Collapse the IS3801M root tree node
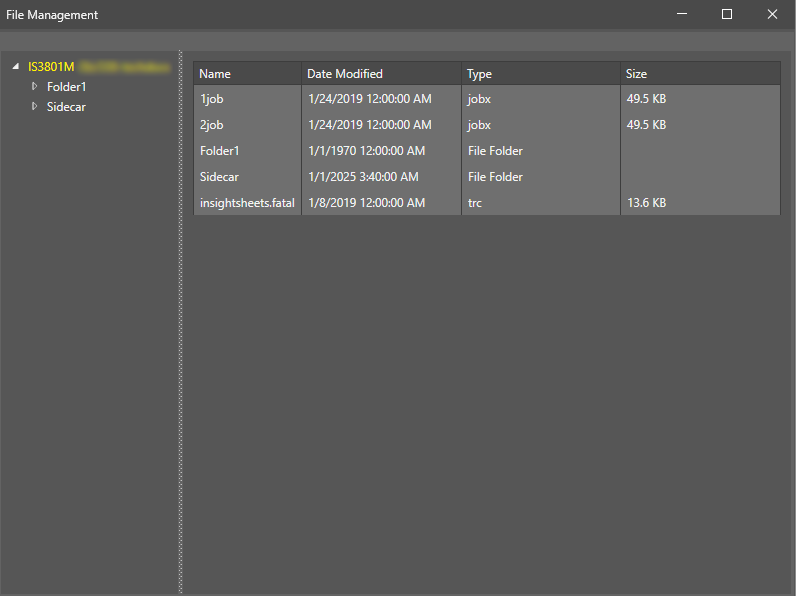 (16, 67)
